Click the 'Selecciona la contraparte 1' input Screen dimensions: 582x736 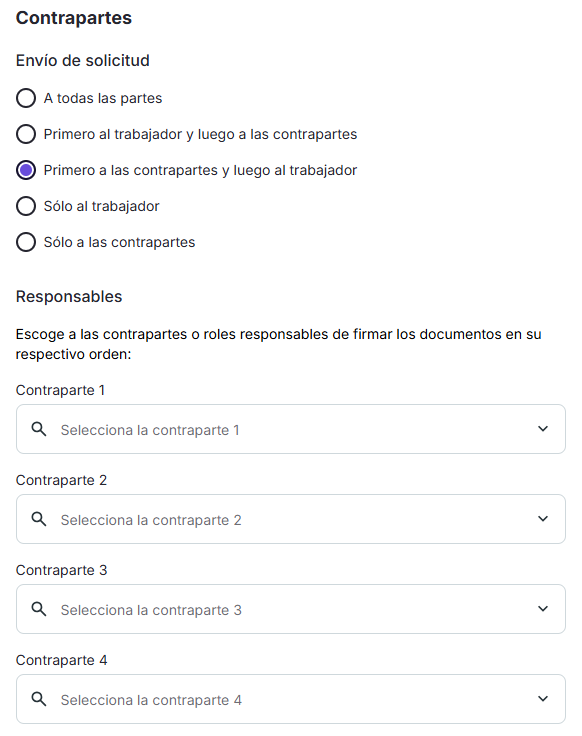(x=291, y=429)
